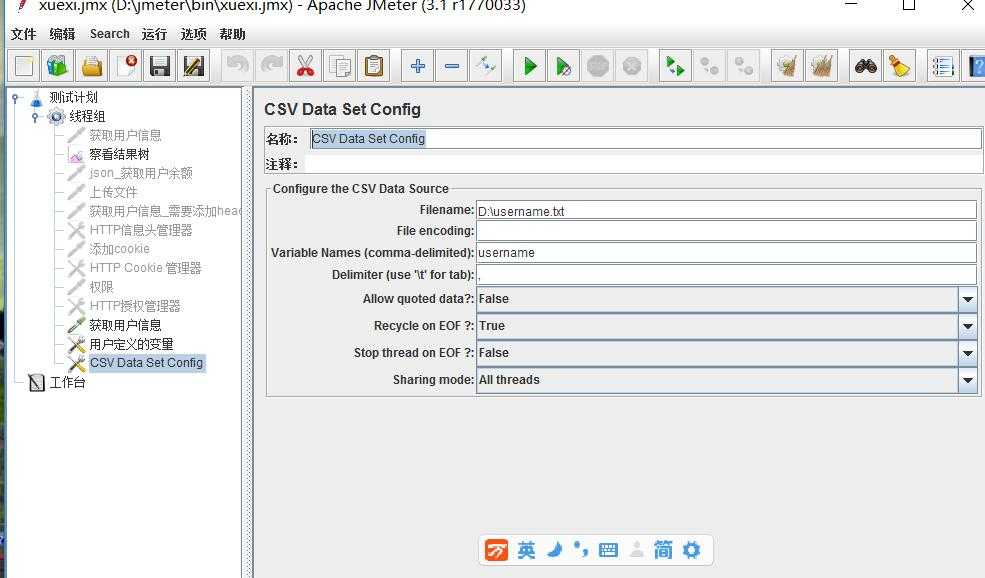
Task: Click the Clear All results icon
Action: coord(821,66)
